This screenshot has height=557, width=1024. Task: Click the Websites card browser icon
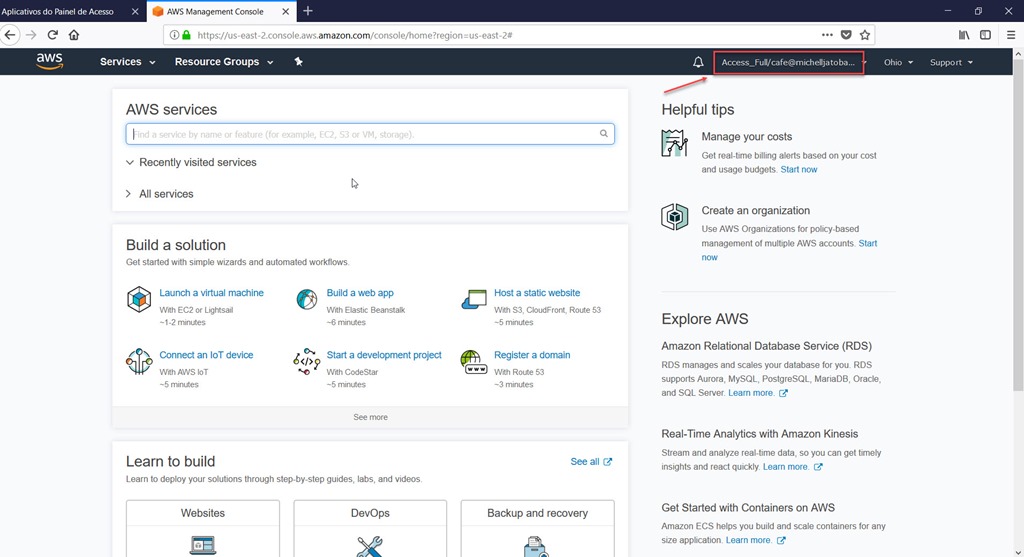tap(202, 545)
